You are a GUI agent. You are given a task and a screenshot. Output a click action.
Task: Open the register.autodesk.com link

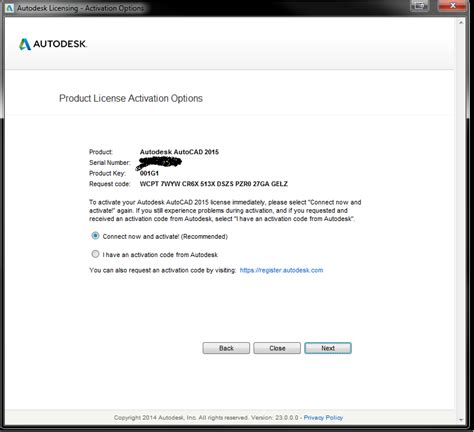coord(281,270)
